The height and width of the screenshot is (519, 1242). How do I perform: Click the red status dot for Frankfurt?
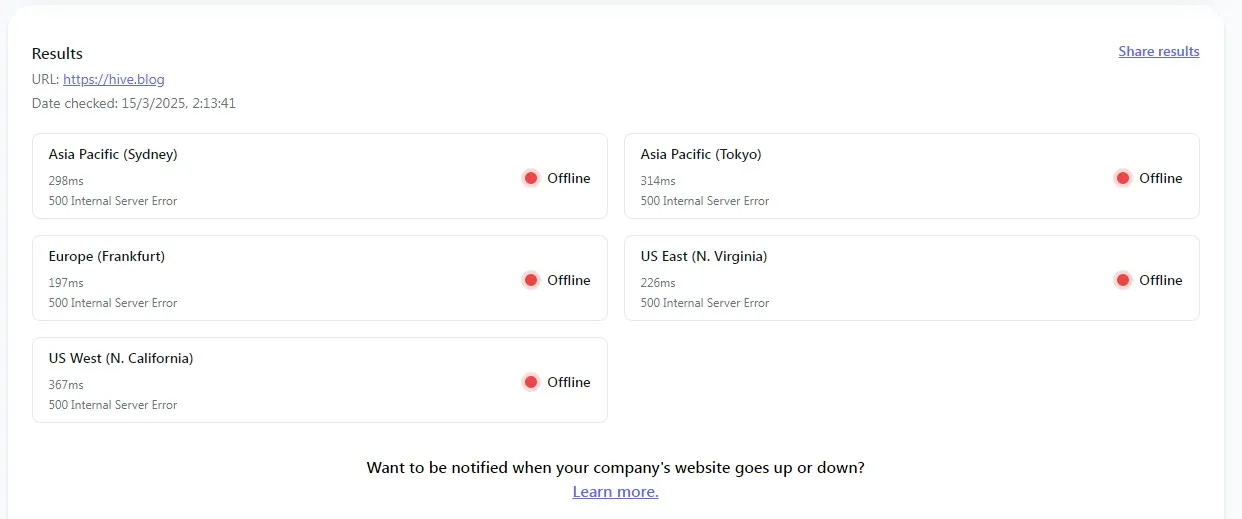531,280
